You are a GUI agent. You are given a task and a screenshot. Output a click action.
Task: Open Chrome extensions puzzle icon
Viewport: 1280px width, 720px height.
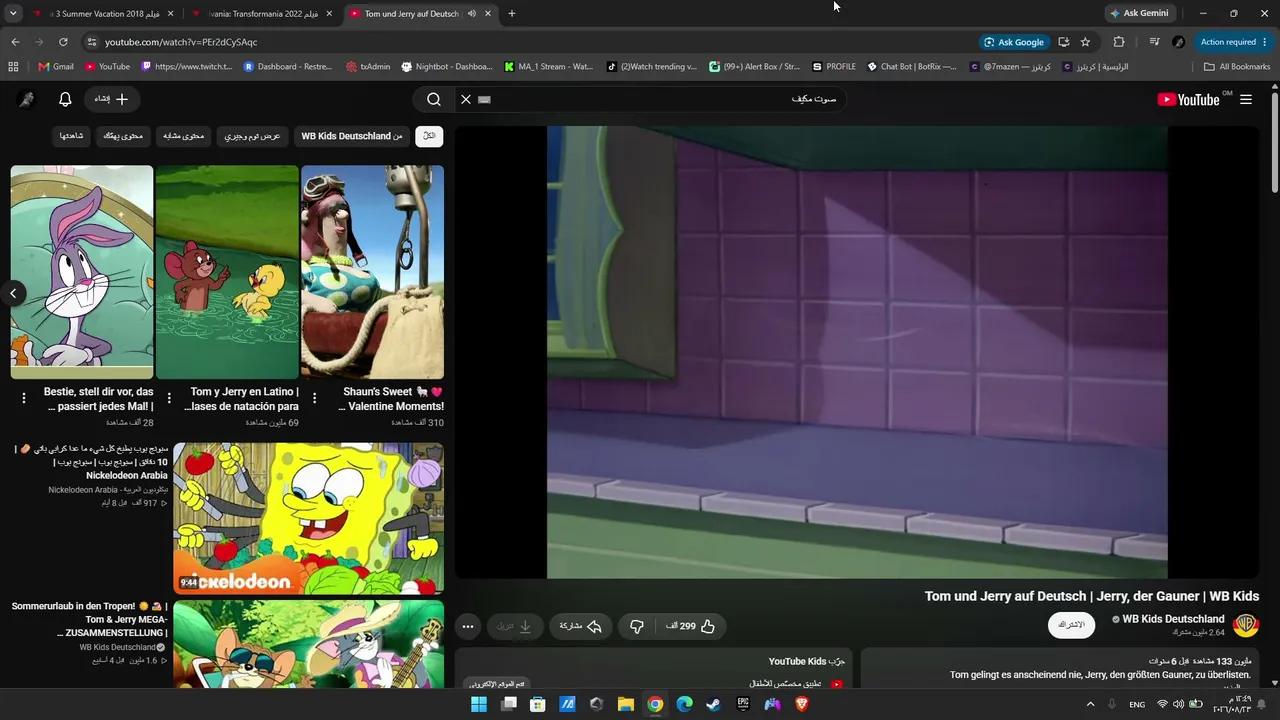pos(1119,42)
